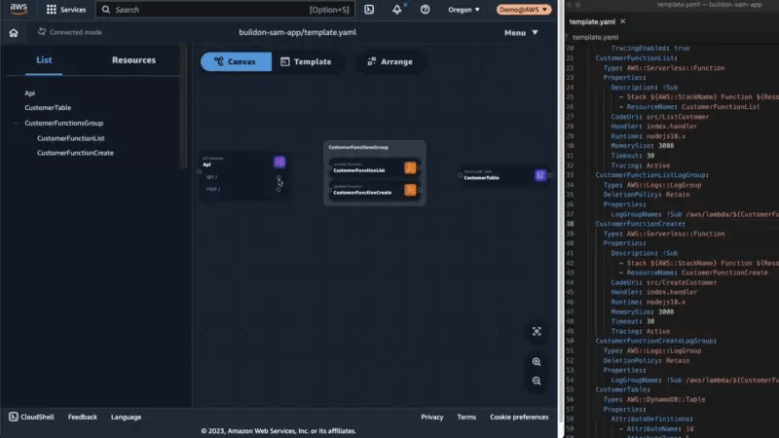Select CustomerFunctionsGroup in the resource list

64,123
